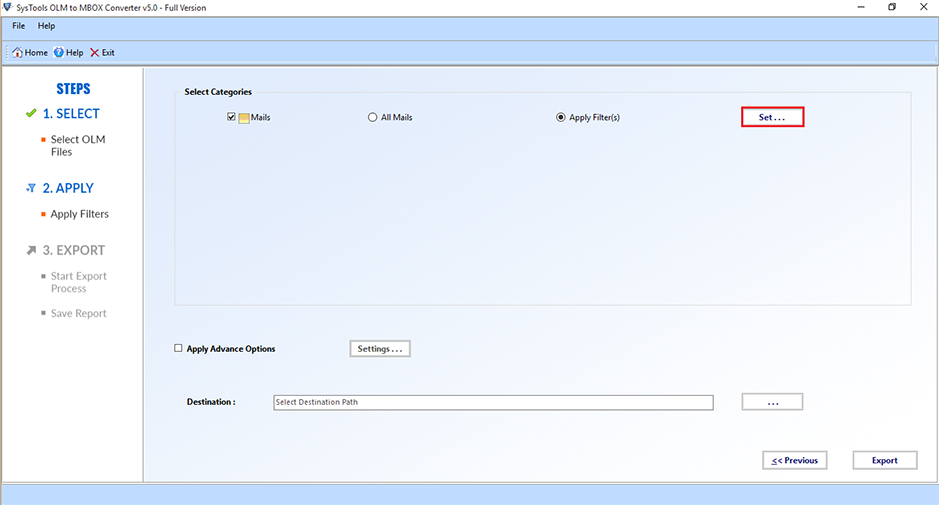Click the green checkmark beside 1. SELECT
Image resolution: width=939 pixels, height=505 pixels.
tap(31, 114)
